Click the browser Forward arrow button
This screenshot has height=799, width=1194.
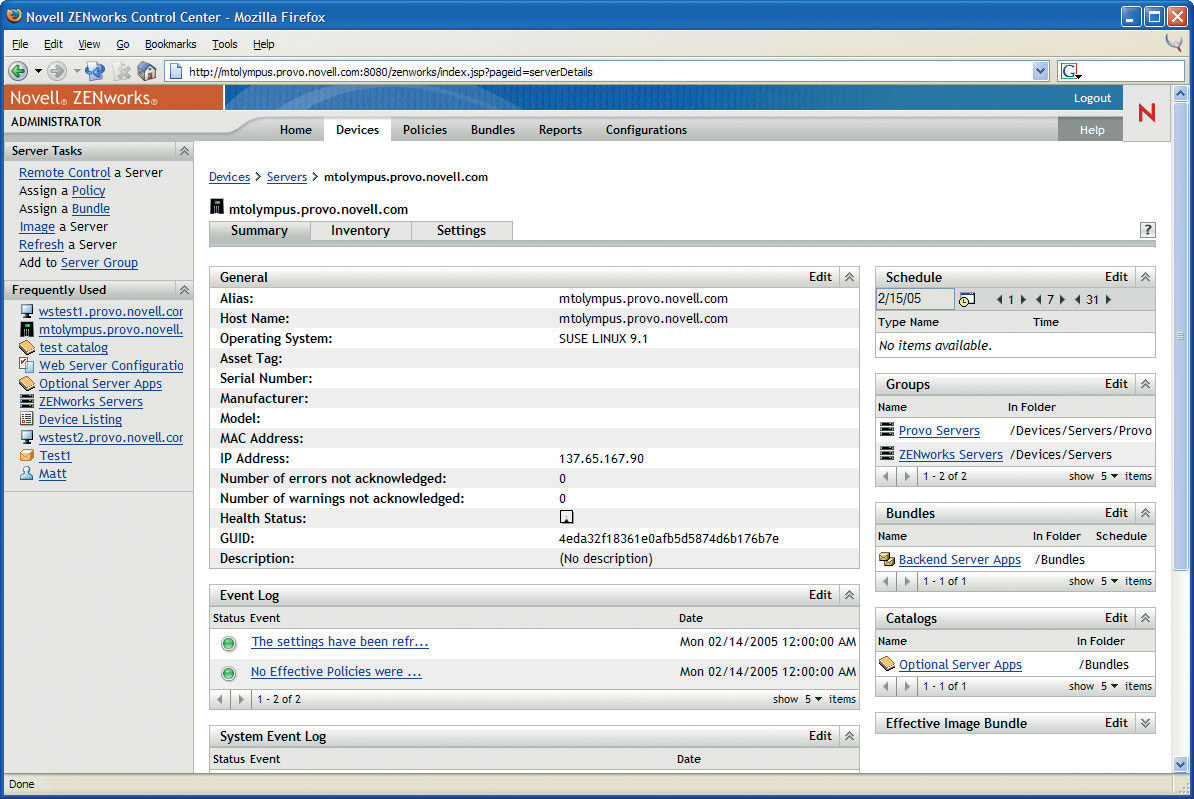coord(56,72)
